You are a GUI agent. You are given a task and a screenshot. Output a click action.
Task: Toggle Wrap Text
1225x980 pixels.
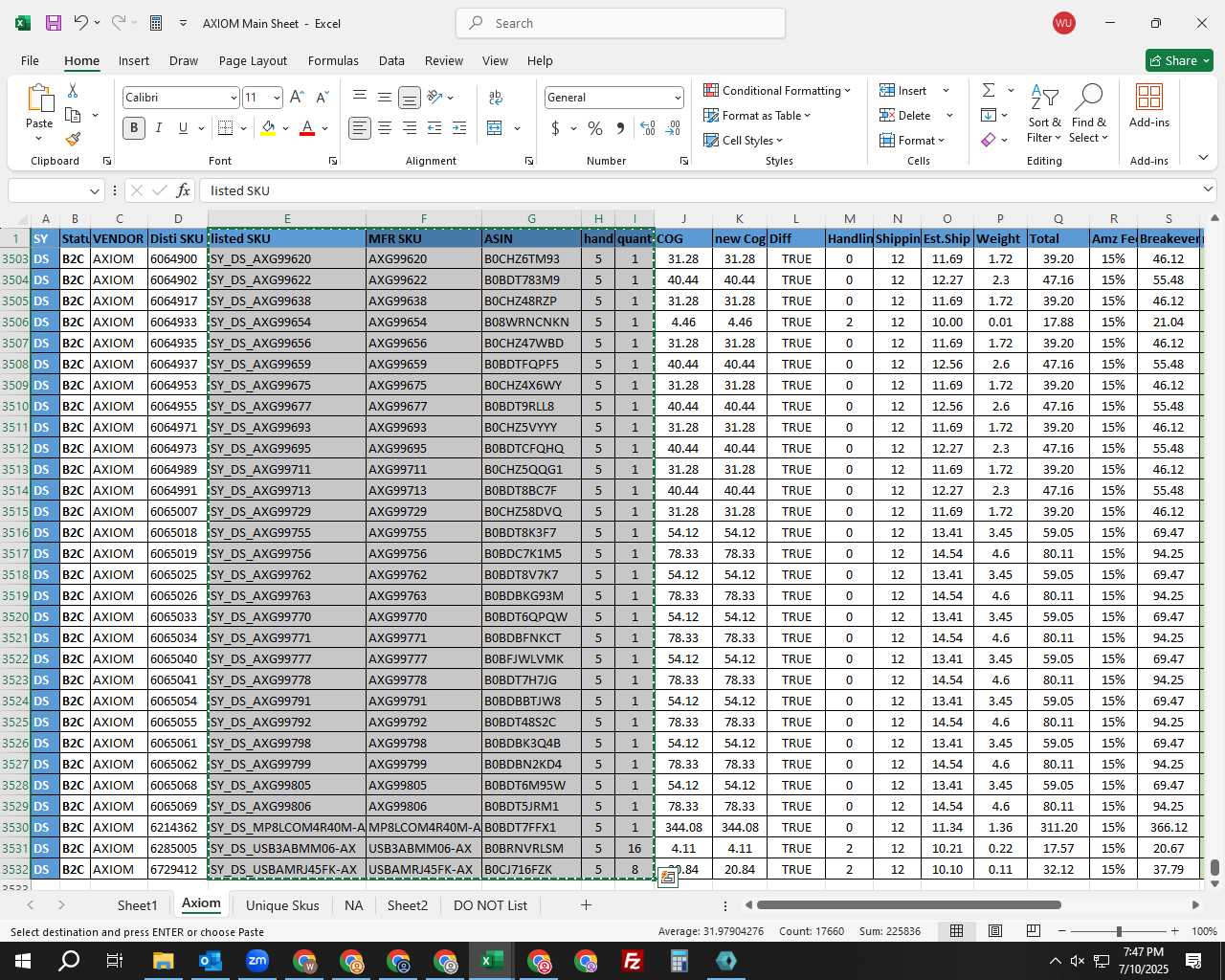pyautogui.click(x=496, y=97)
